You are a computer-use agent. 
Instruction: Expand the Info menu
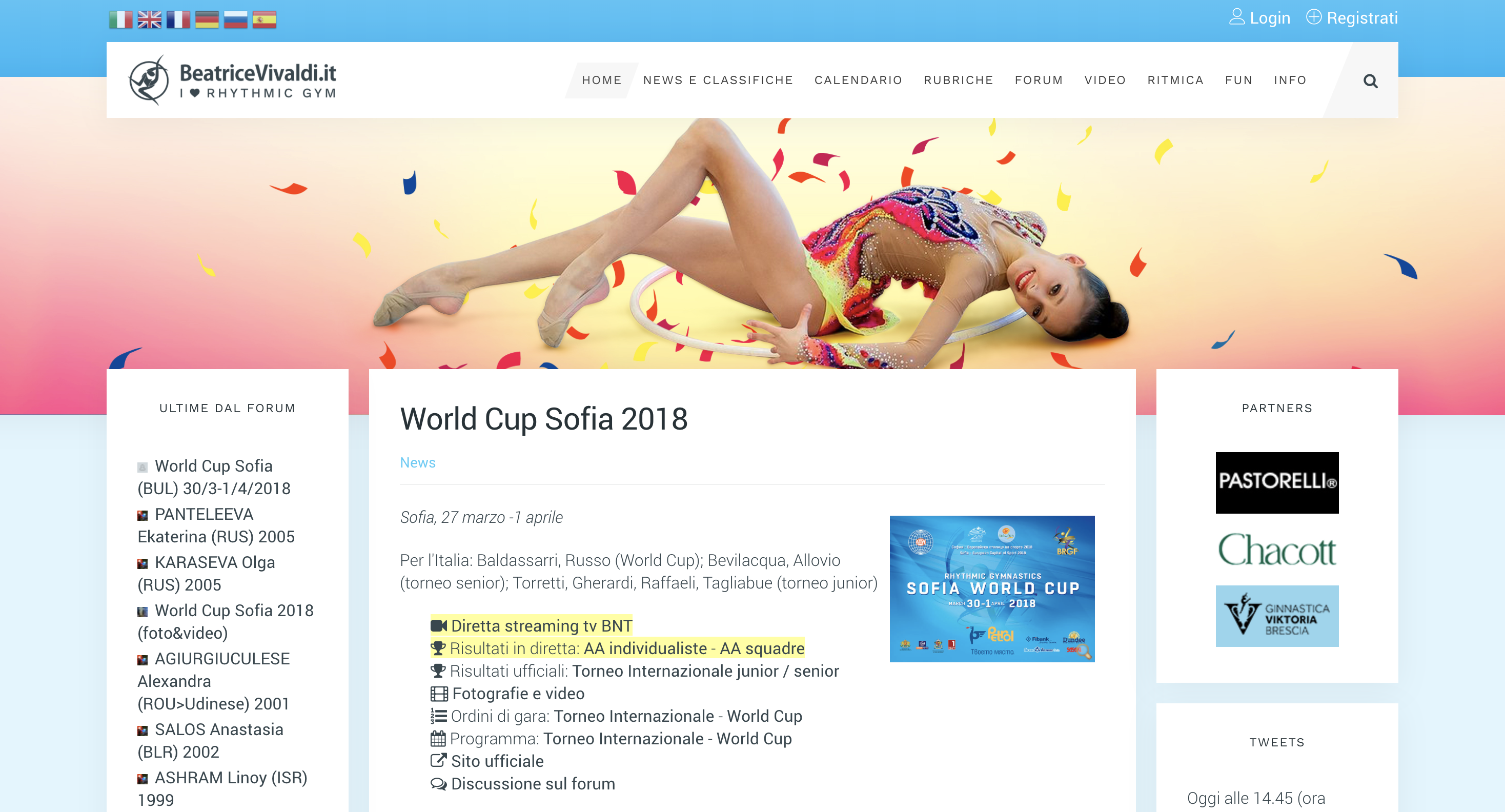(x=1290, y=80)
